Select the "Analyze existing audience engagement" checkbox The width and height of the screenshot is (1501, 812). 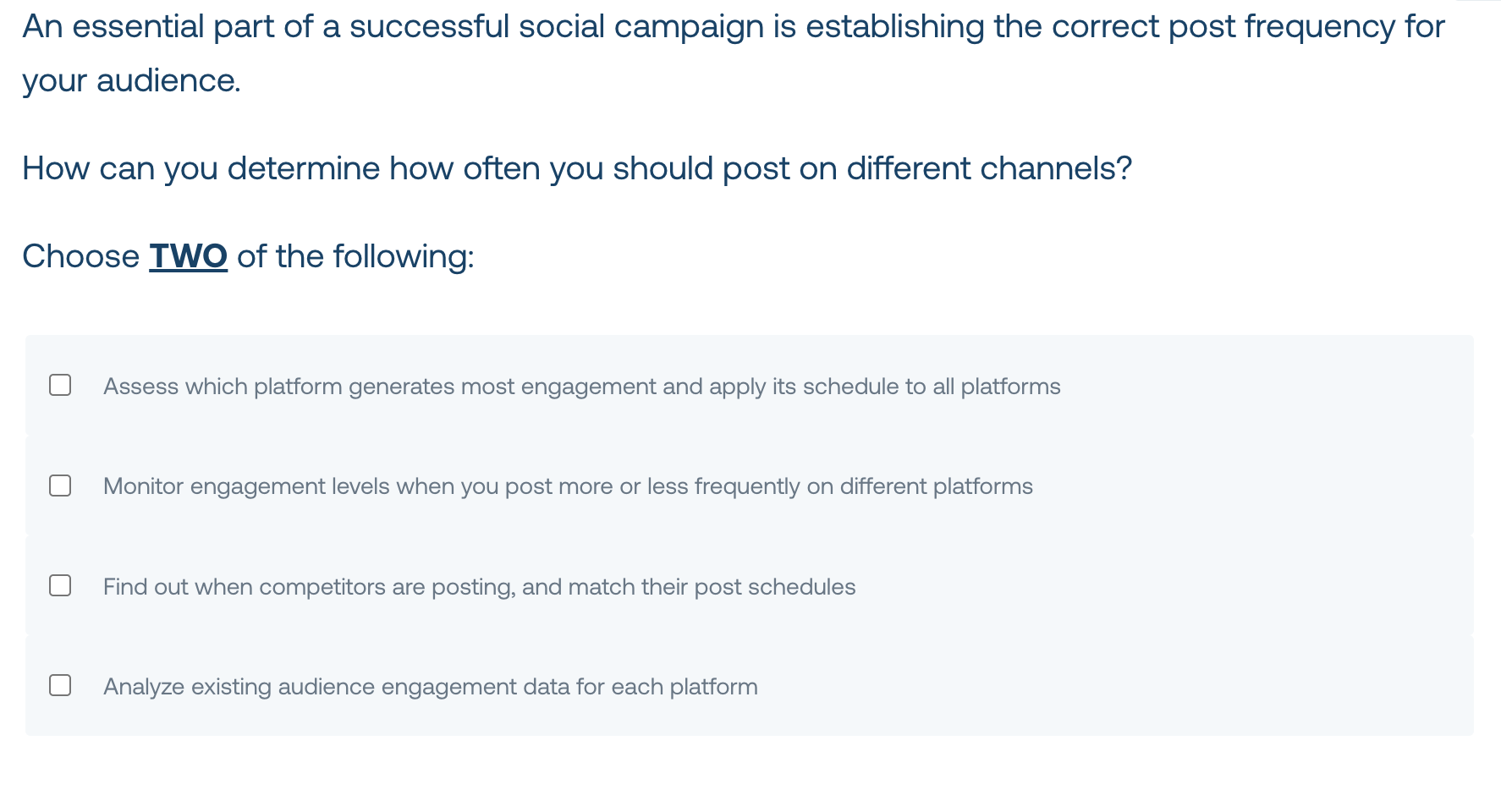(x=60, y=685)
